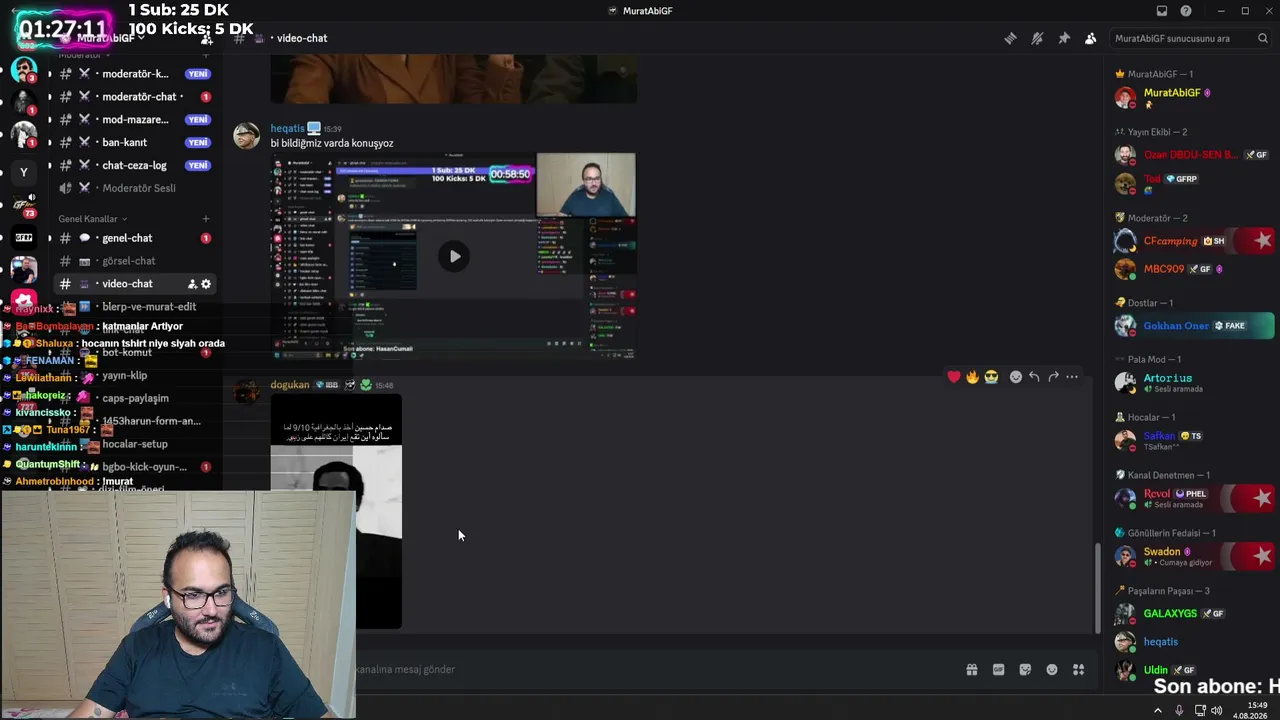Collapse the Genel Kanallar category
Screen dimensions: 1280x720
pyautogui.click(x=93, y=219)
